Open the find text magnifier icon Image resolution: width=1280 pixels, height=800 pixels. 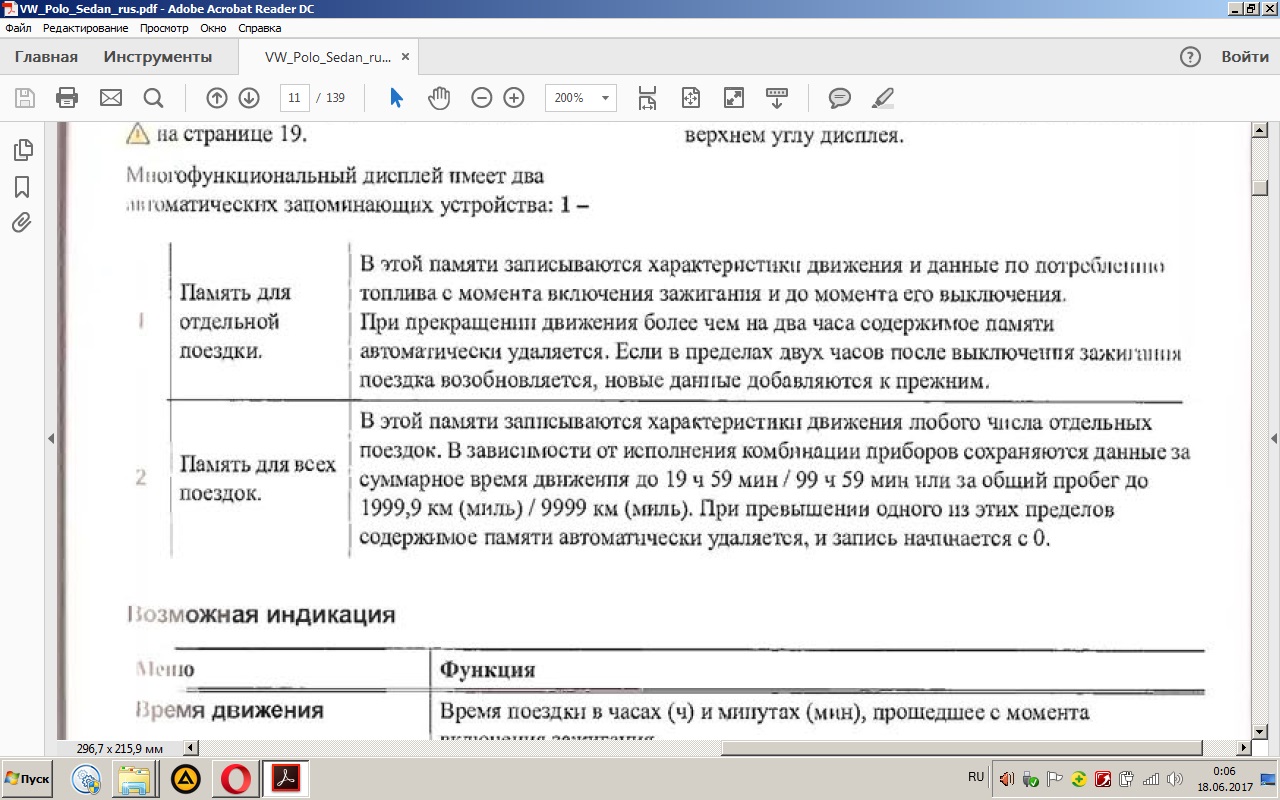(153, 98)
